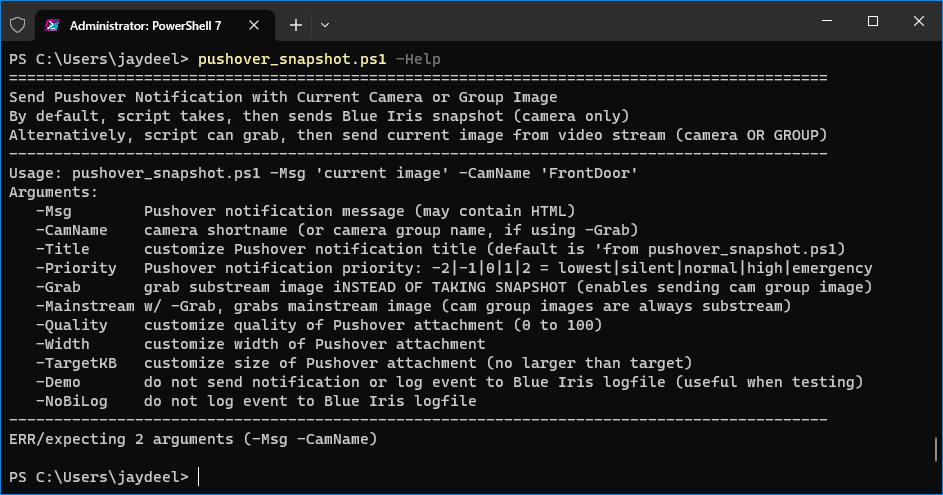
Task: Click the -NoBiLog argument line
Action: (256, 401)
